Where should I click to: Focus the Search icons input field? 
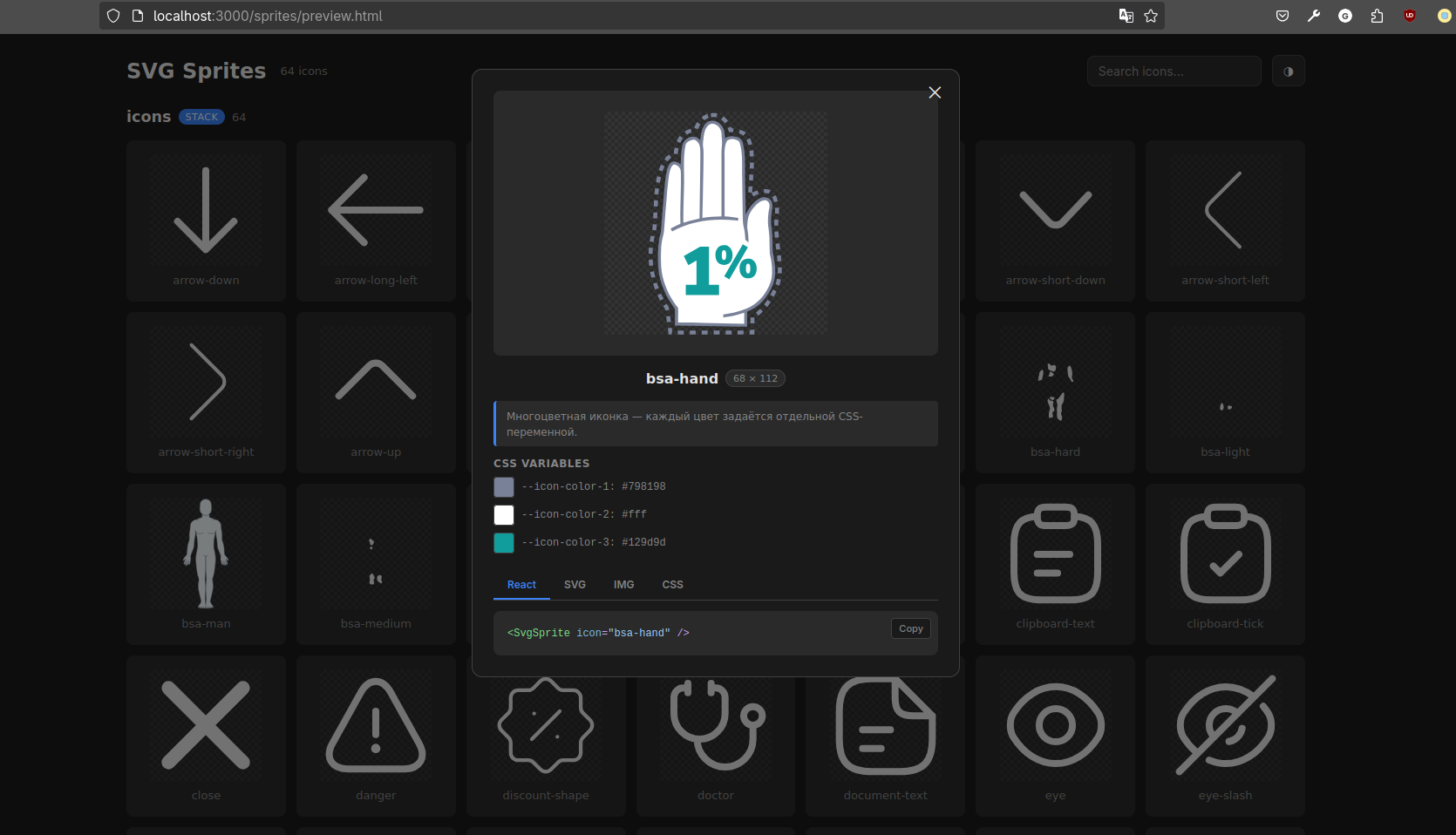(x=1174, y=71)
